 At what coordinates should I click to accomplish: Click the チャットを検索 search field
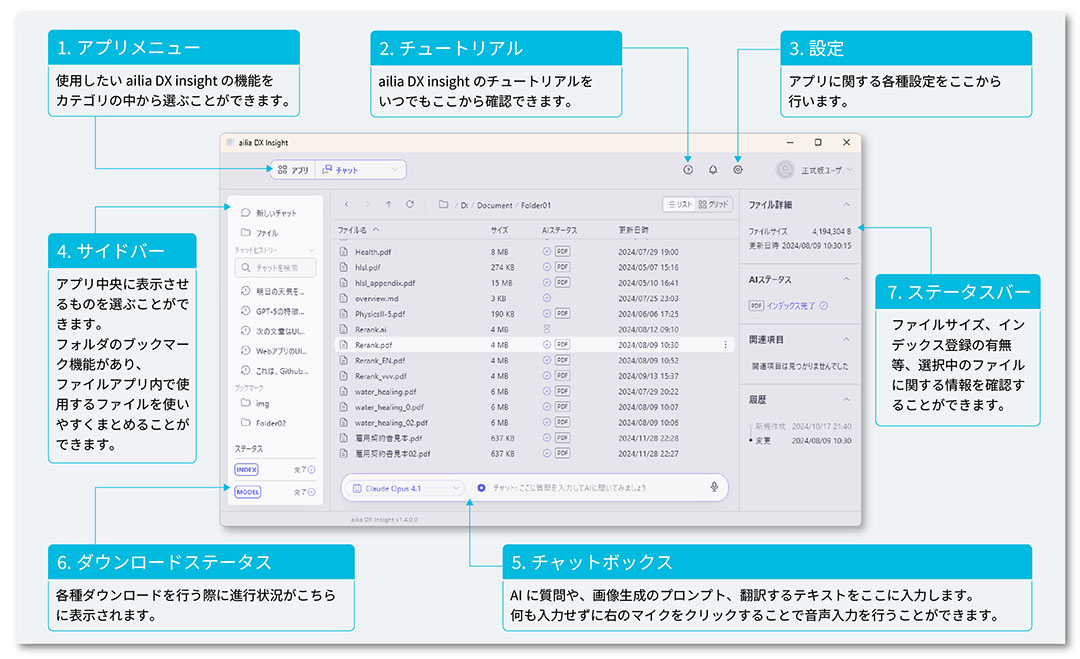click(275, 268)
